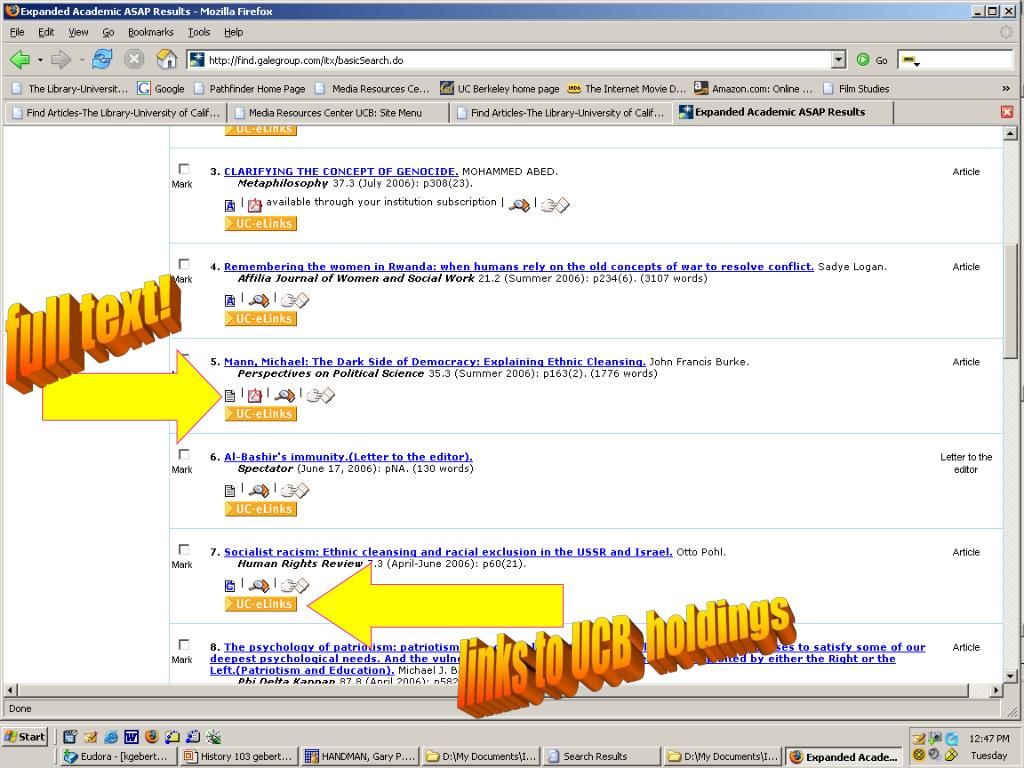Mark result 4 Remembering the women in Rwanda
The width and height of the screenshot is (1024, 768).
click(x=184, y=264)
